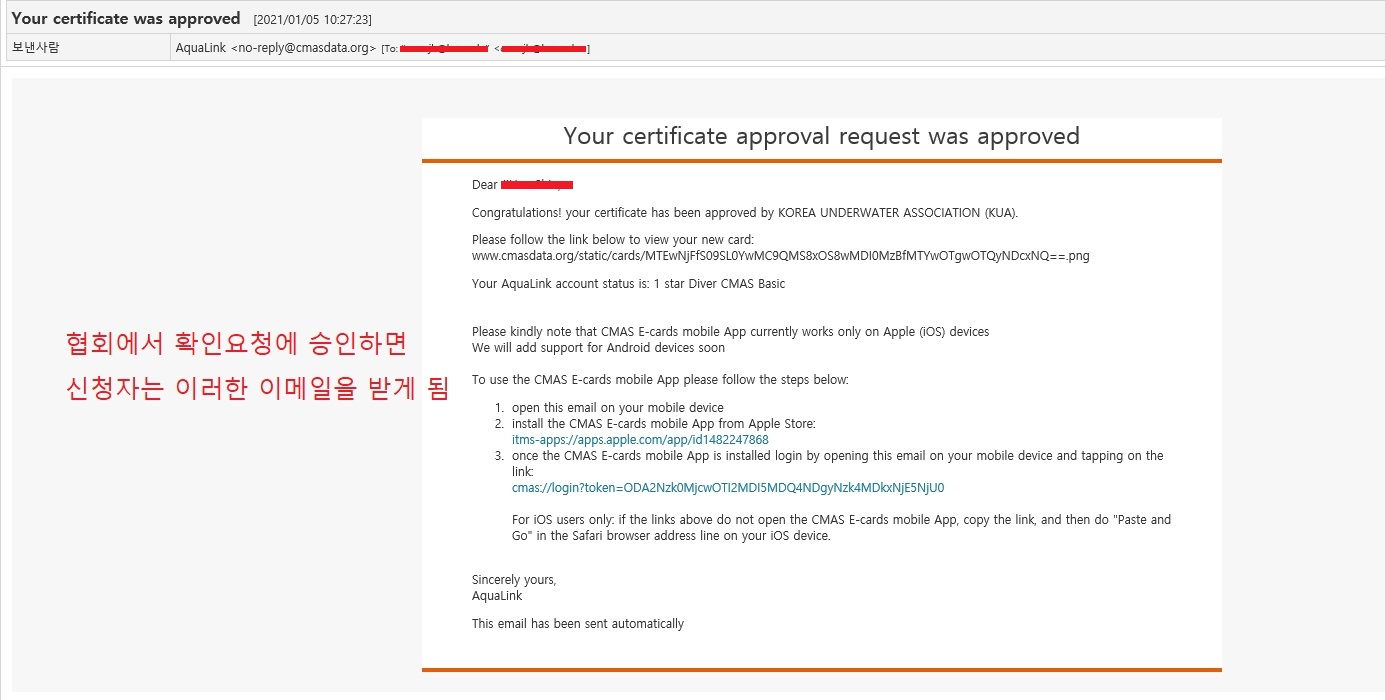Click the 'works only on Apple (iOS) devices' sentence
The height and width of the screenshot is (700, 1385).
[731, 332]
